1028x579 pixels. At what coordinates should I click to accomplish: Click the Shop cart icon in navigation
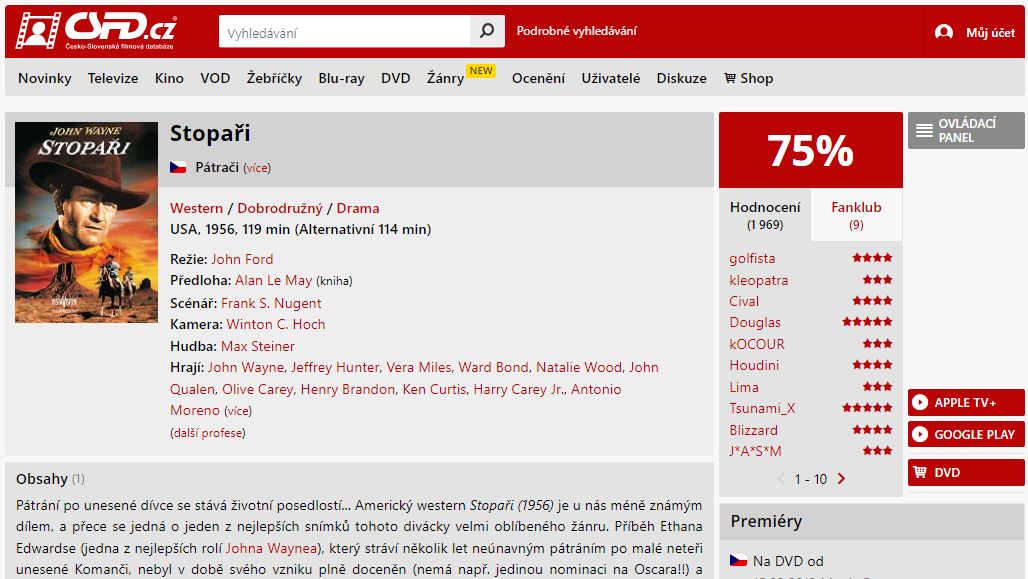pos(730,78)
